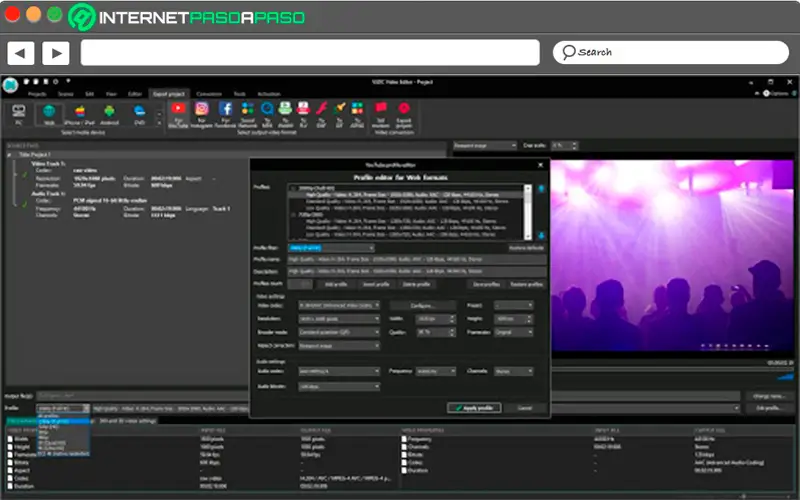Click the Cancel button in dialog

pyautogui.click(x=525, y=408)
